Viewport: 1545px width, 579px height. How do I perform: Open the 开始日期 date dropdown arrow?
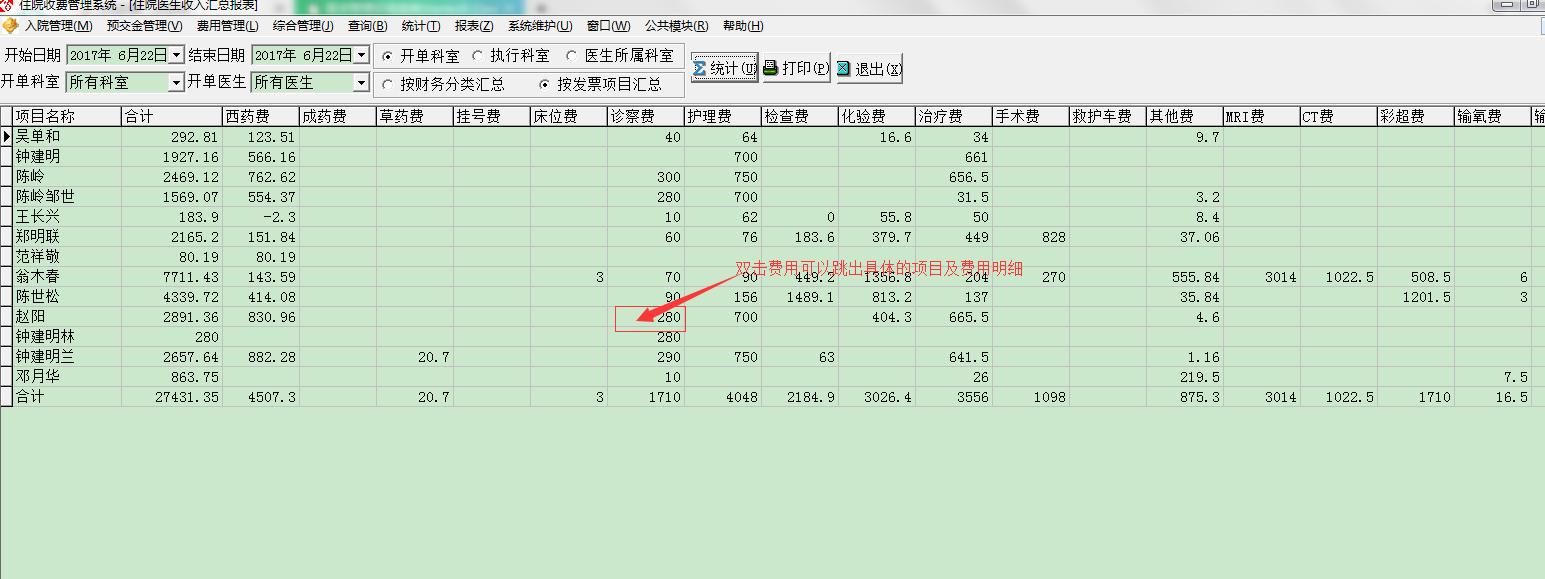pyautogui.click(x=176, y=55)
